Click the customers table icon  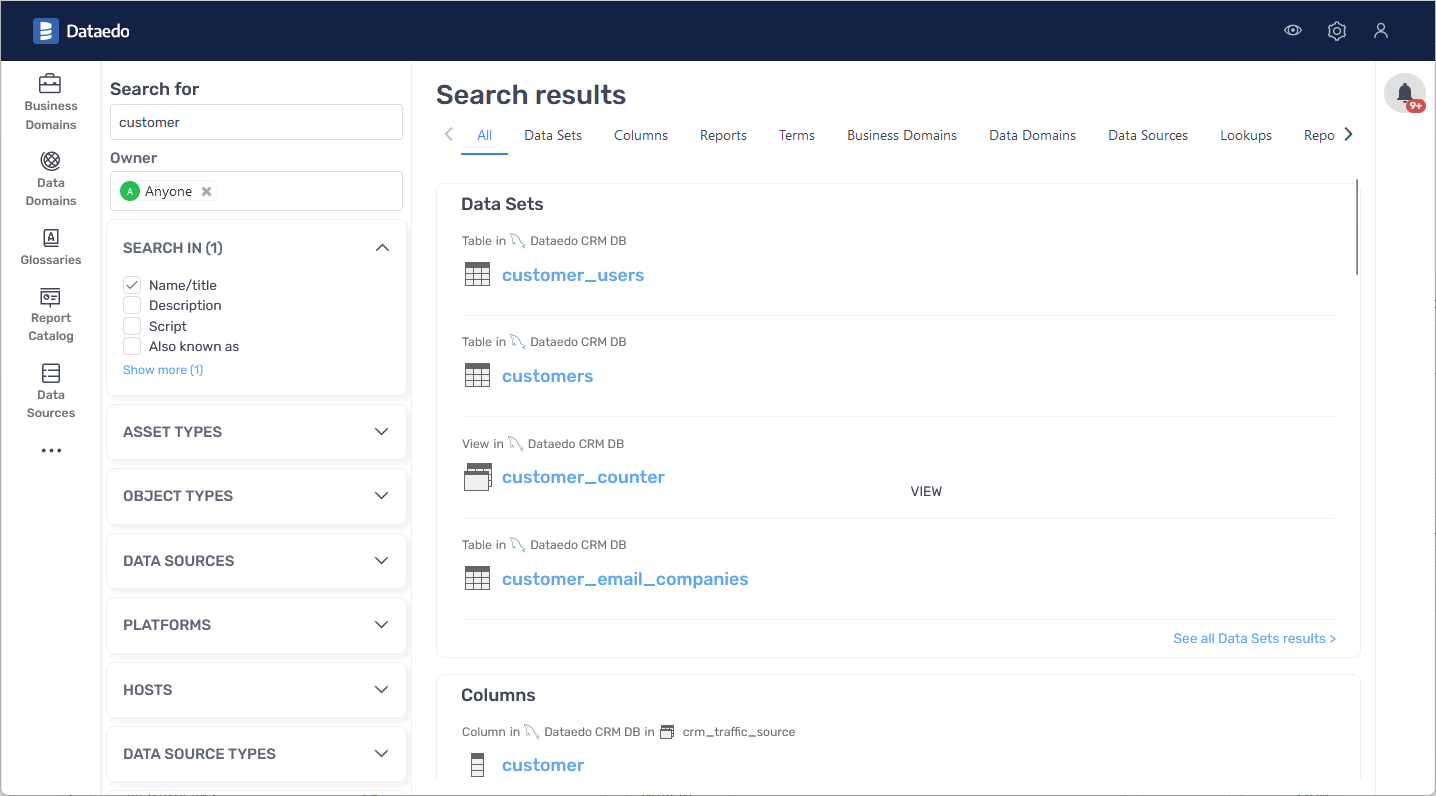(x=478, y=376)
